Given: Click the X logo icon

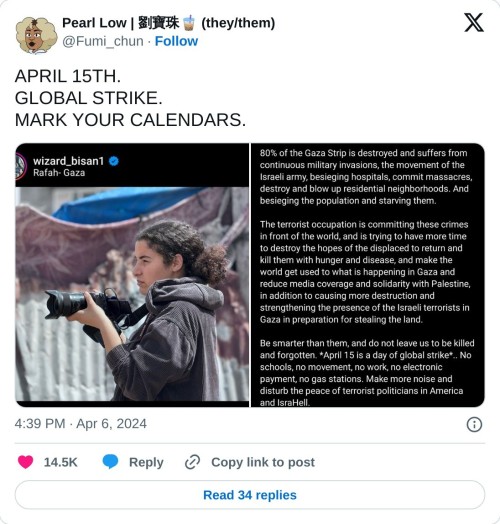Looking at the screenshot, I should point(474,23).
